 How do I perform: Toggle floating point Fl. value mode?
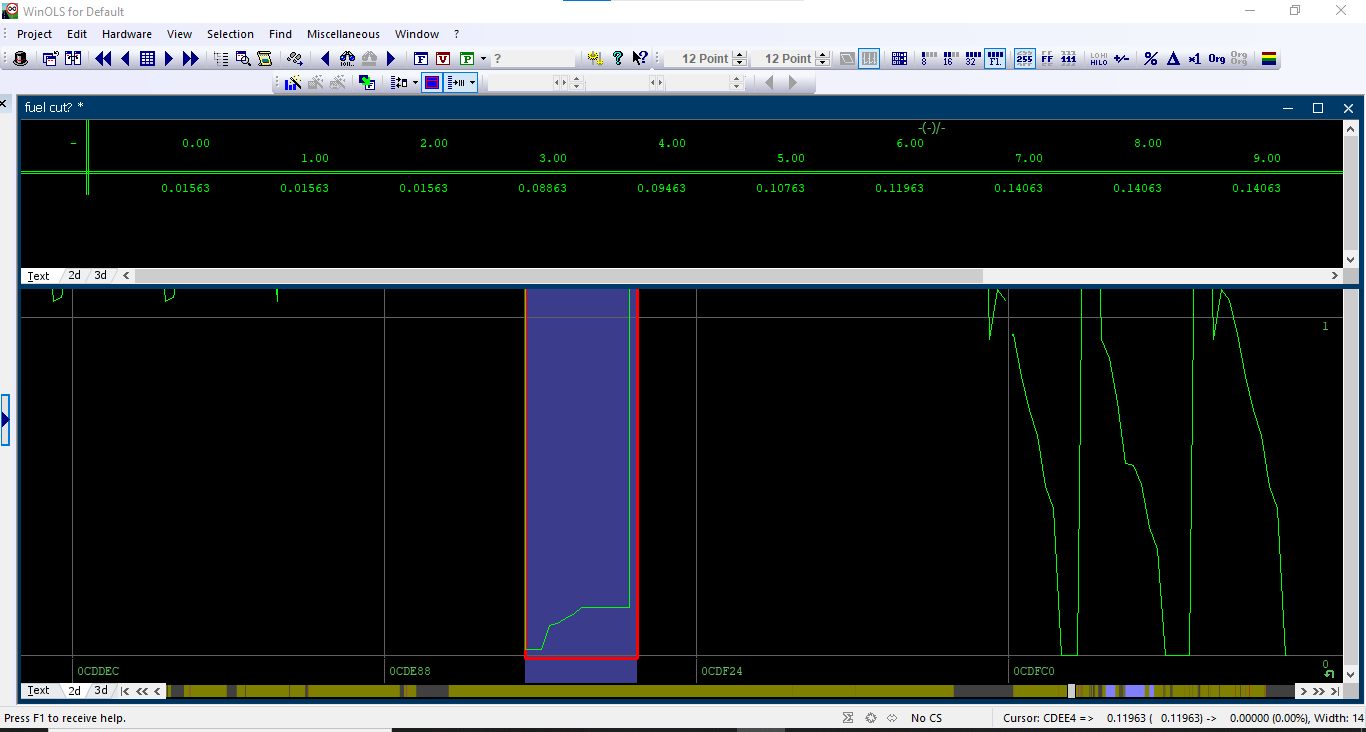tap(995, 59)
